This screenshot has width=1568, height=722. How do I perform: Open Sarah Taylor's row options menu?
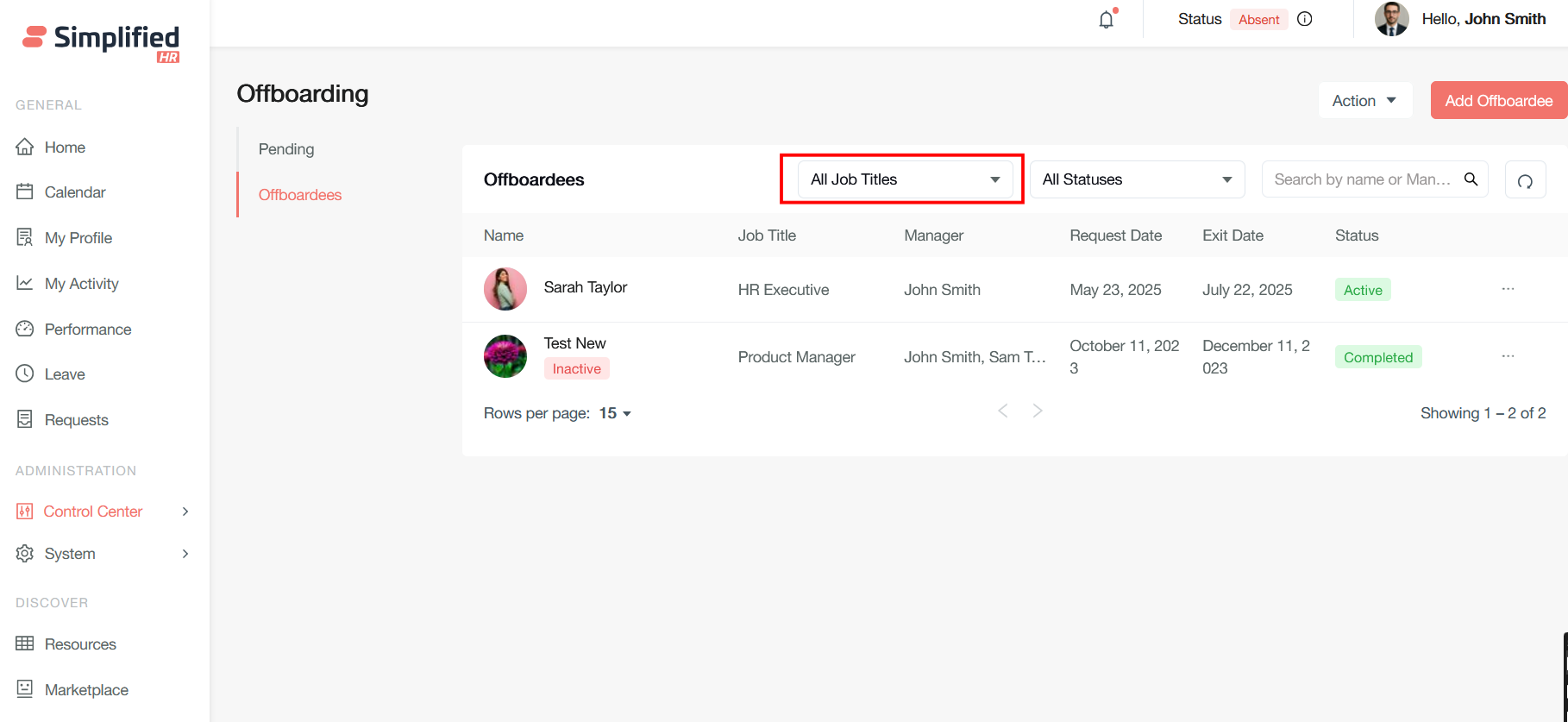pos(1508,289)
